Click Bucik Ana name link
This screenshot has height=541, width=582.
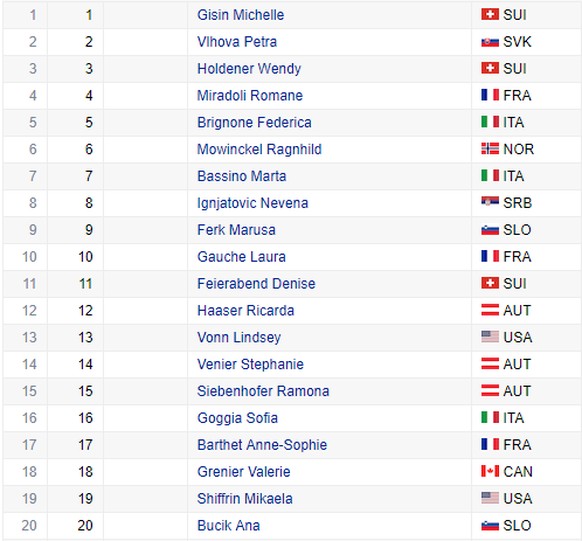point(228,525)
